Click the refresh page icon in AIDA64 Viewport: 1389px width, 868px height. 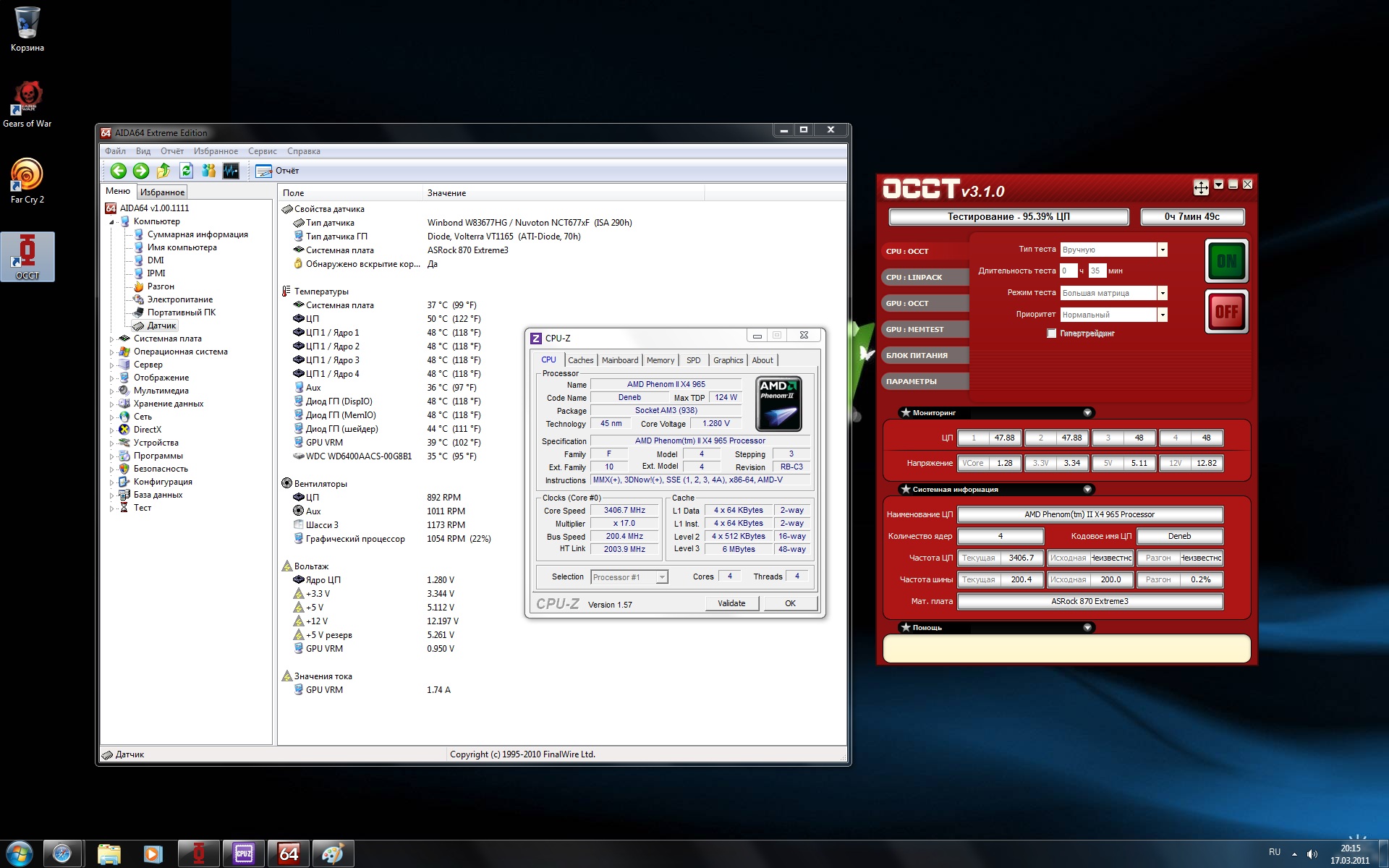(186, 171)
